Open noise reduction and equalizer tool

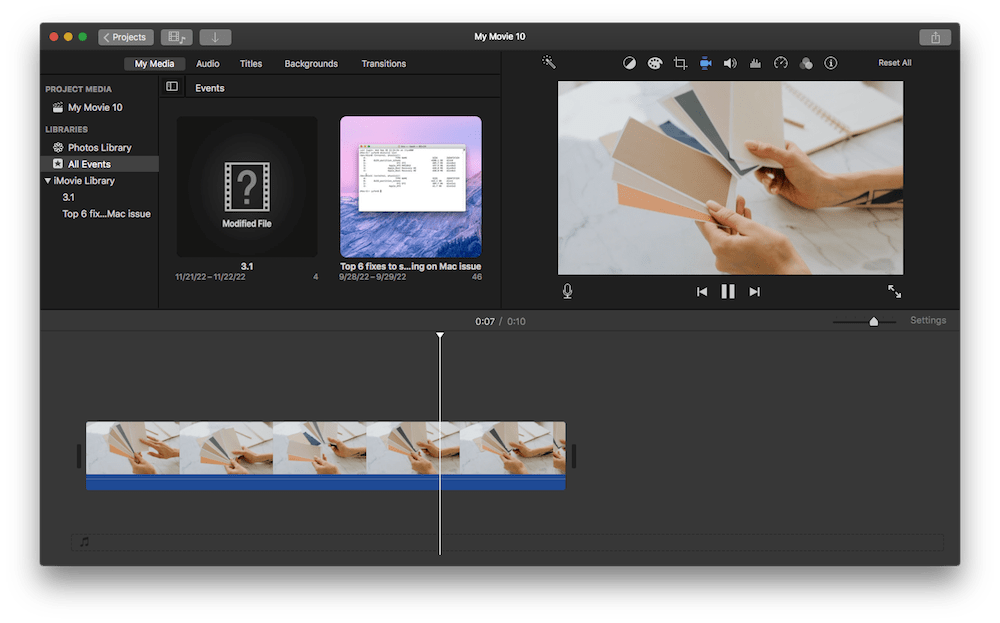pos(756,63)
